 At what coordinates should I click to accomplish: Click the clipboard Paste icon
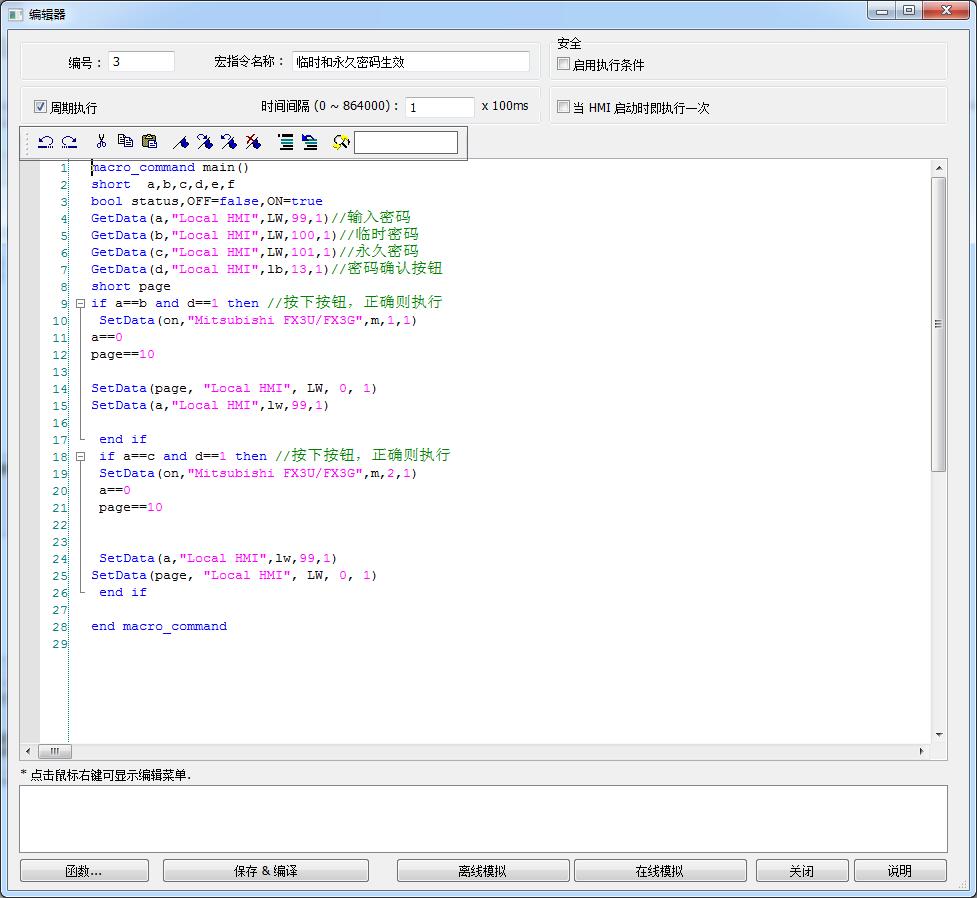(x=150, y=142)
